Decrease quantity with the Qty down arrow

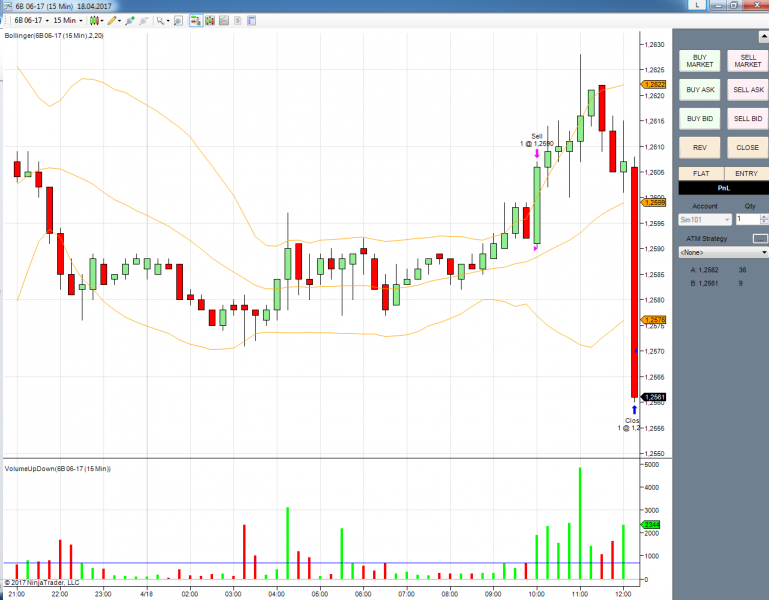[764, 222]
